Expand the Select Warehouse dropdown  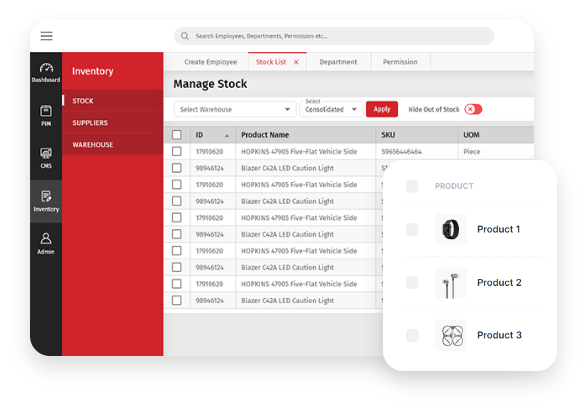click(x=235, y=109)
